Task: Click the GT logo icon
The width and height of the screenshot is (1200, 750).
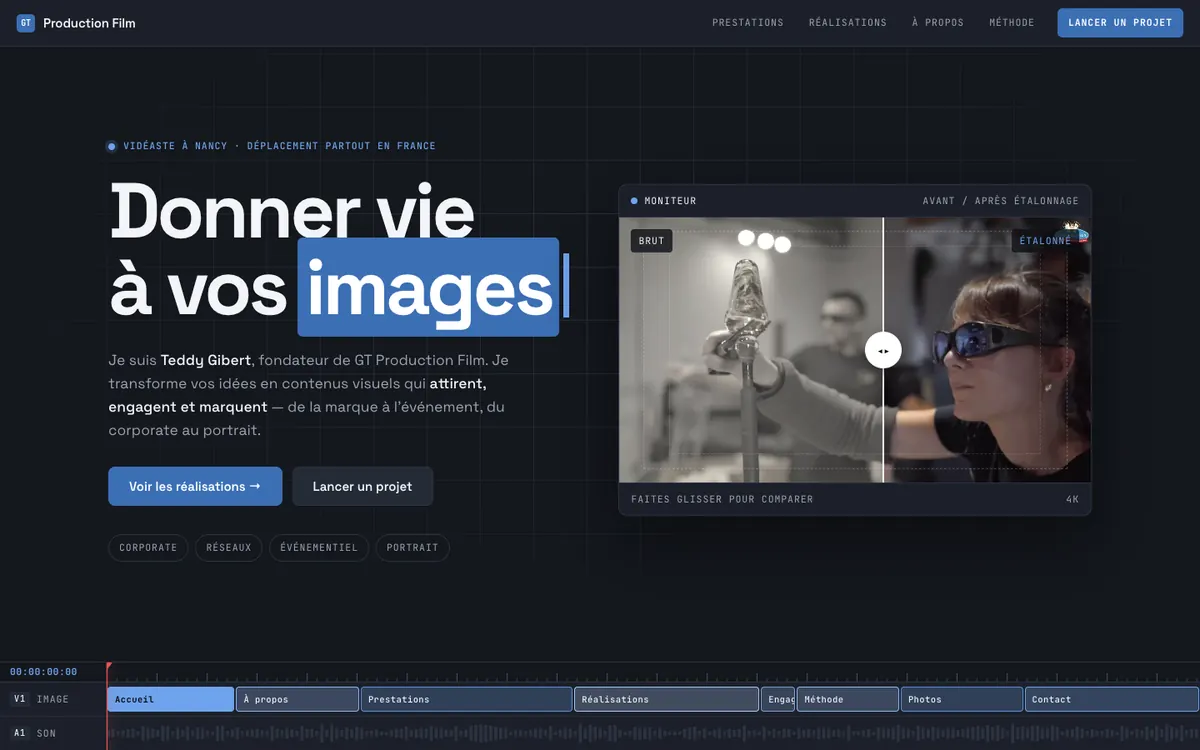Action: coord(26,23)
